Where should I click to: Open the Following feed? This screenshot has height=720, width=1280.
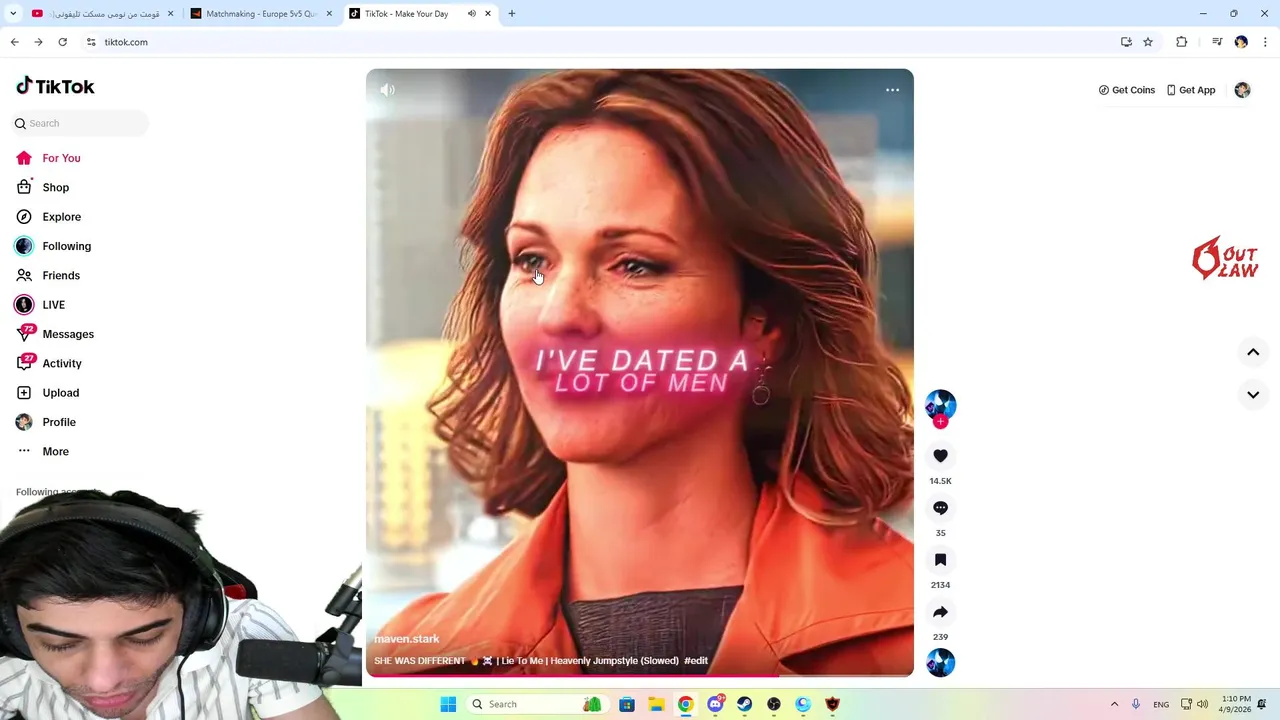(53, 246)
